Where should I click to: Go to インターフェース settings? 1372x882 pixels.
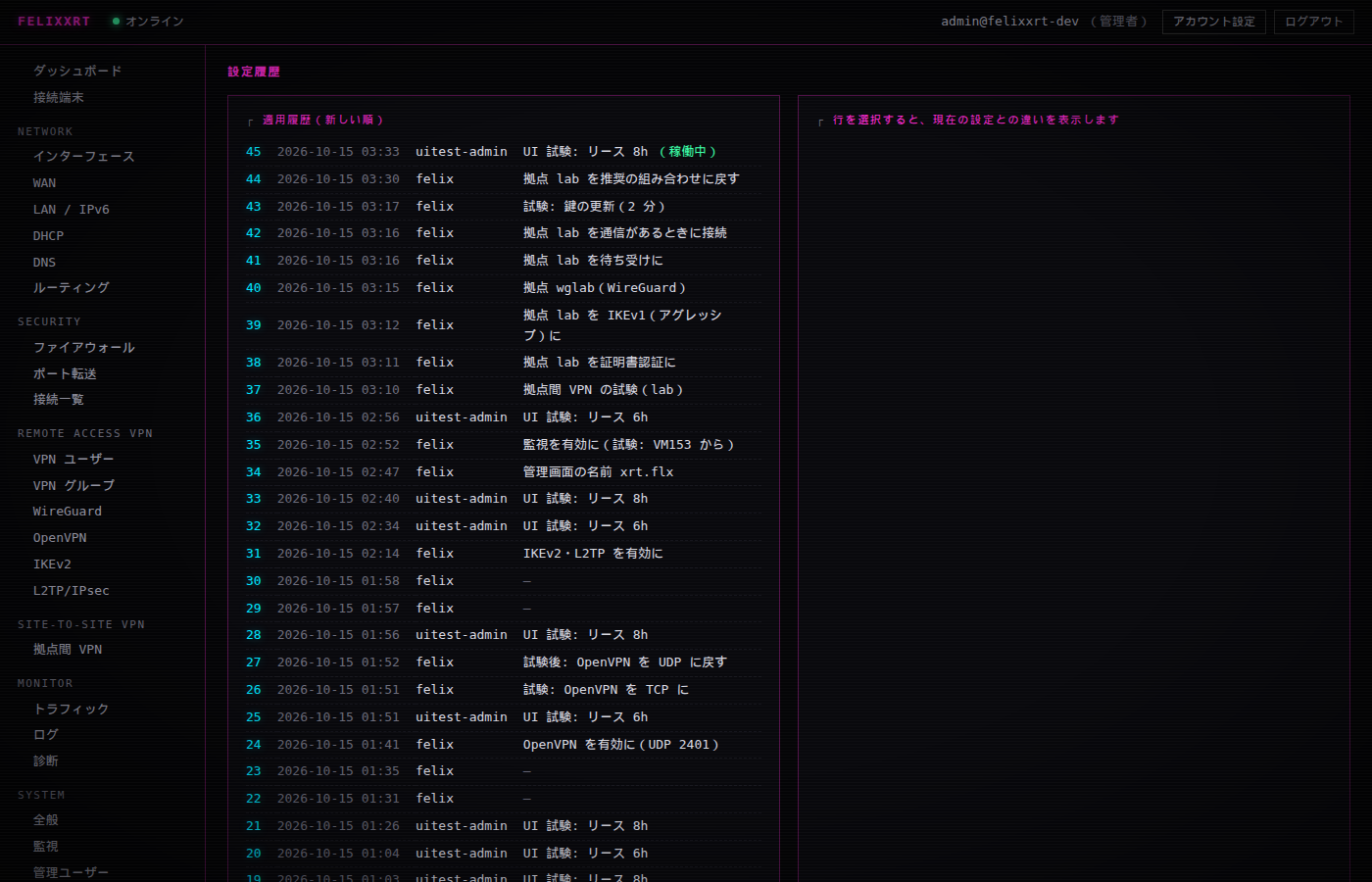pyautogui.click(x=83, y=157)
